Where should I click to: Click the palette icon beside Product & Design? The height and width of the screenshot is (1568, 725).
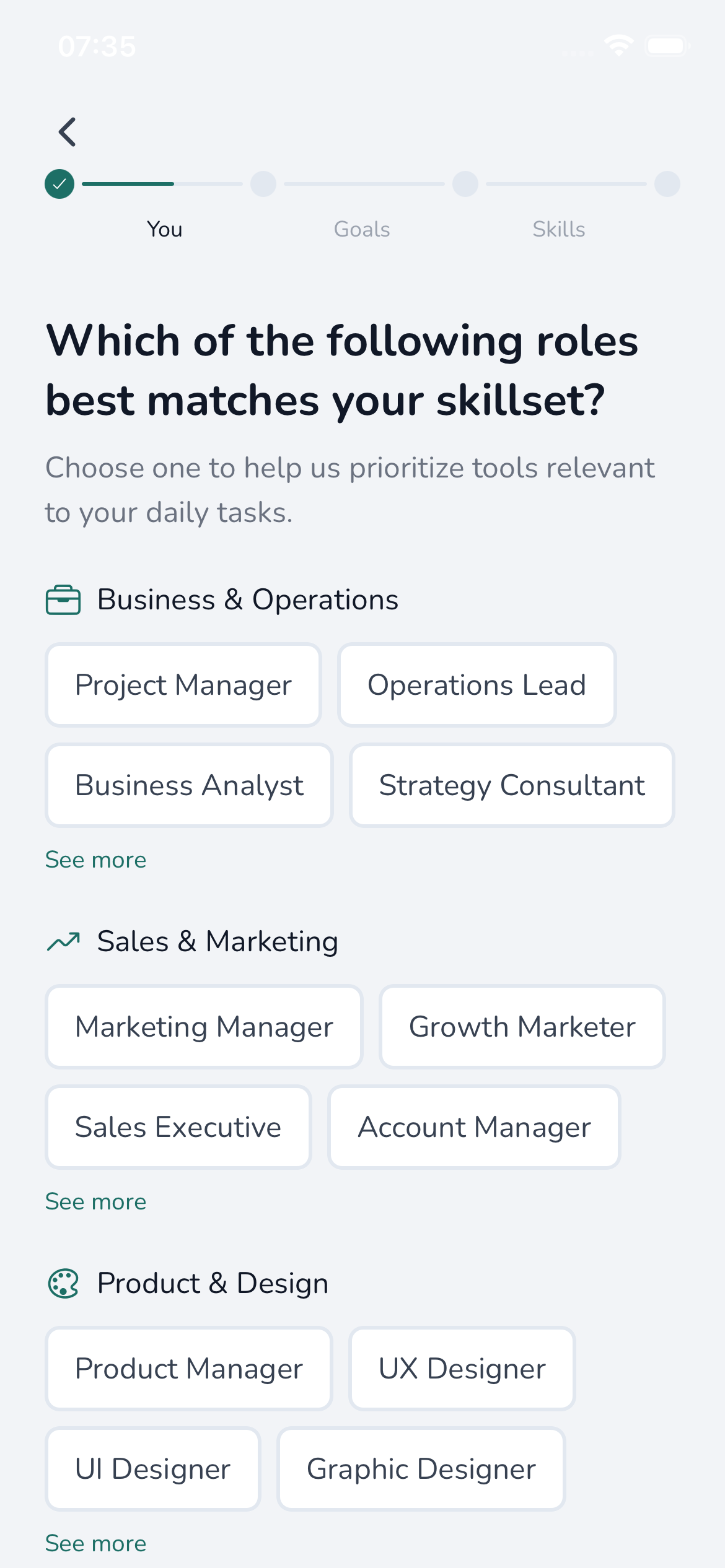click(64, 1283)
